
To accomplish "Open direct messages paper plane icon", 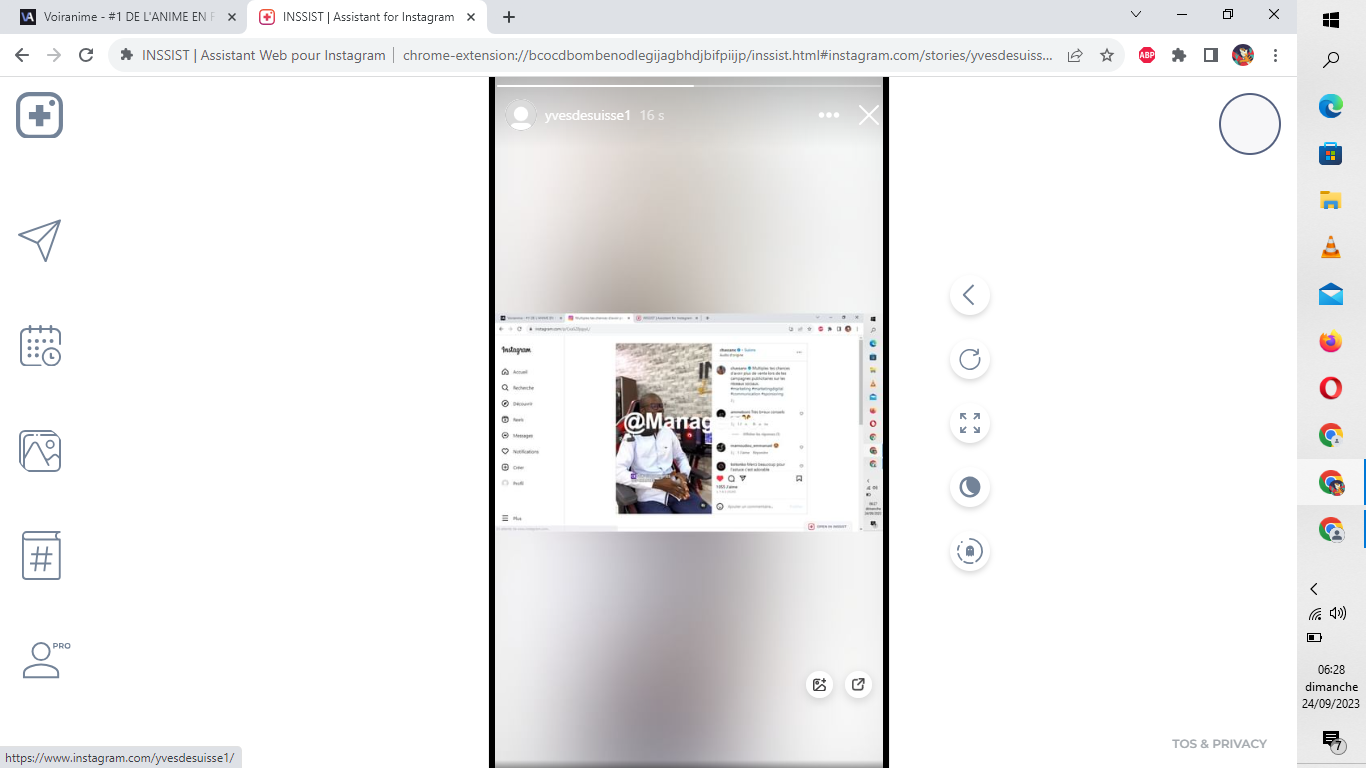I will tap(40, 240).
